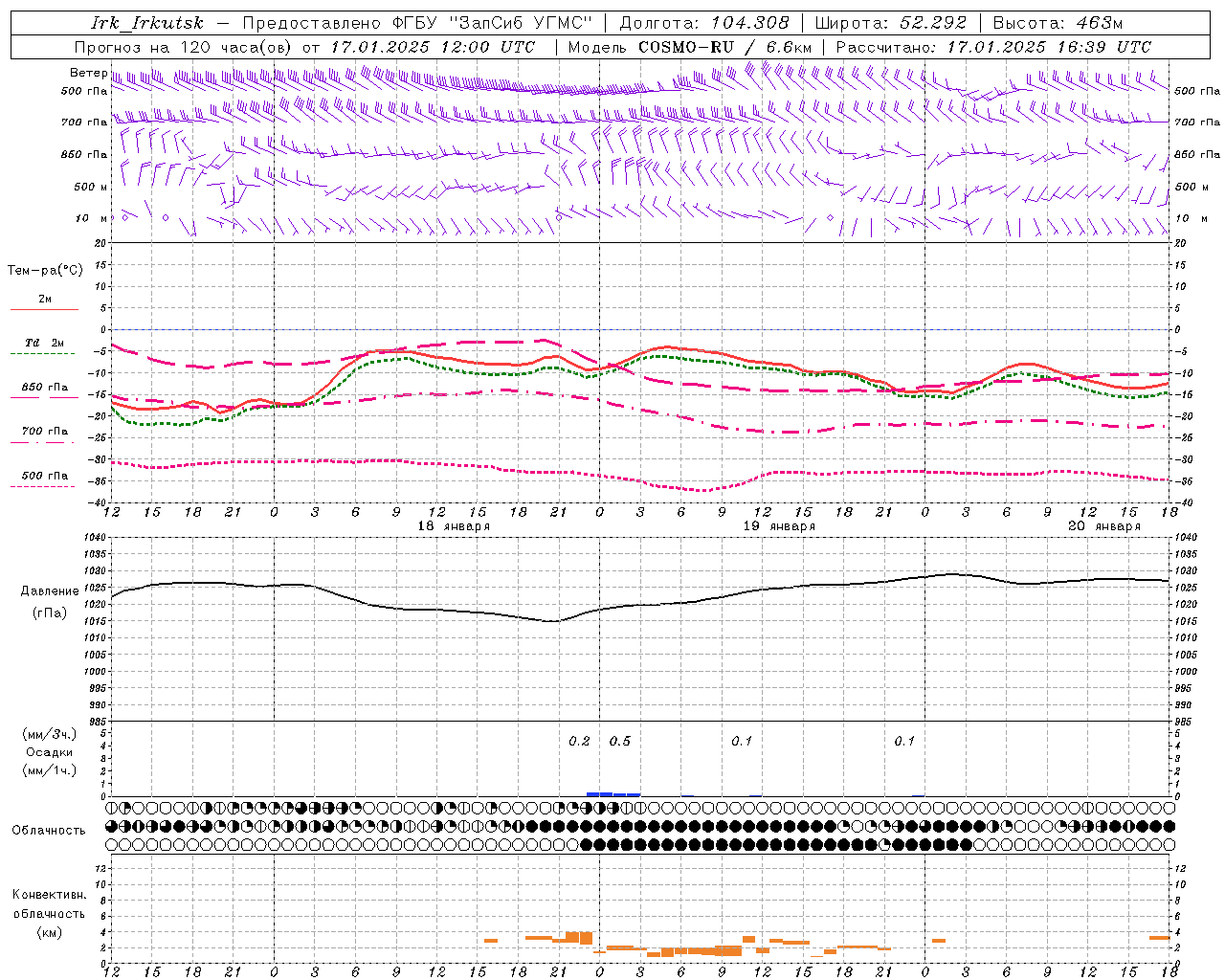Viewport: 1225px width, 980px height.
Task: Click the "18 января" date label
Action: point(454,526)
